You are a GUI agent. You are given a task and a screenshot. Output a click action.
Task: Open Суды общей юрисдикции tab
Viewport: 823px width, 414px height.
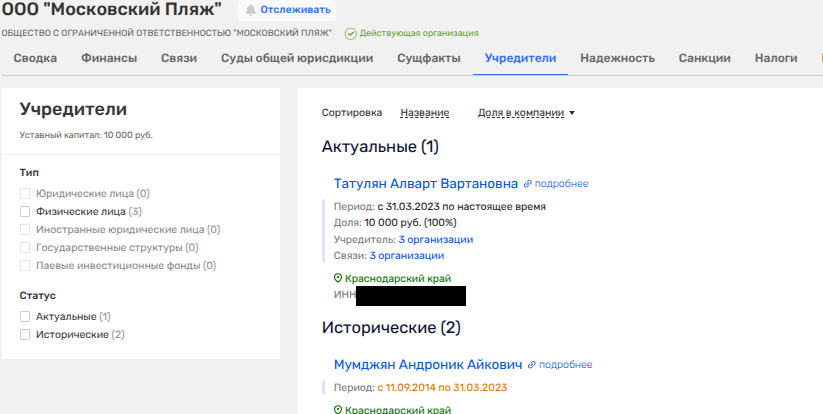tap(297, 58)
